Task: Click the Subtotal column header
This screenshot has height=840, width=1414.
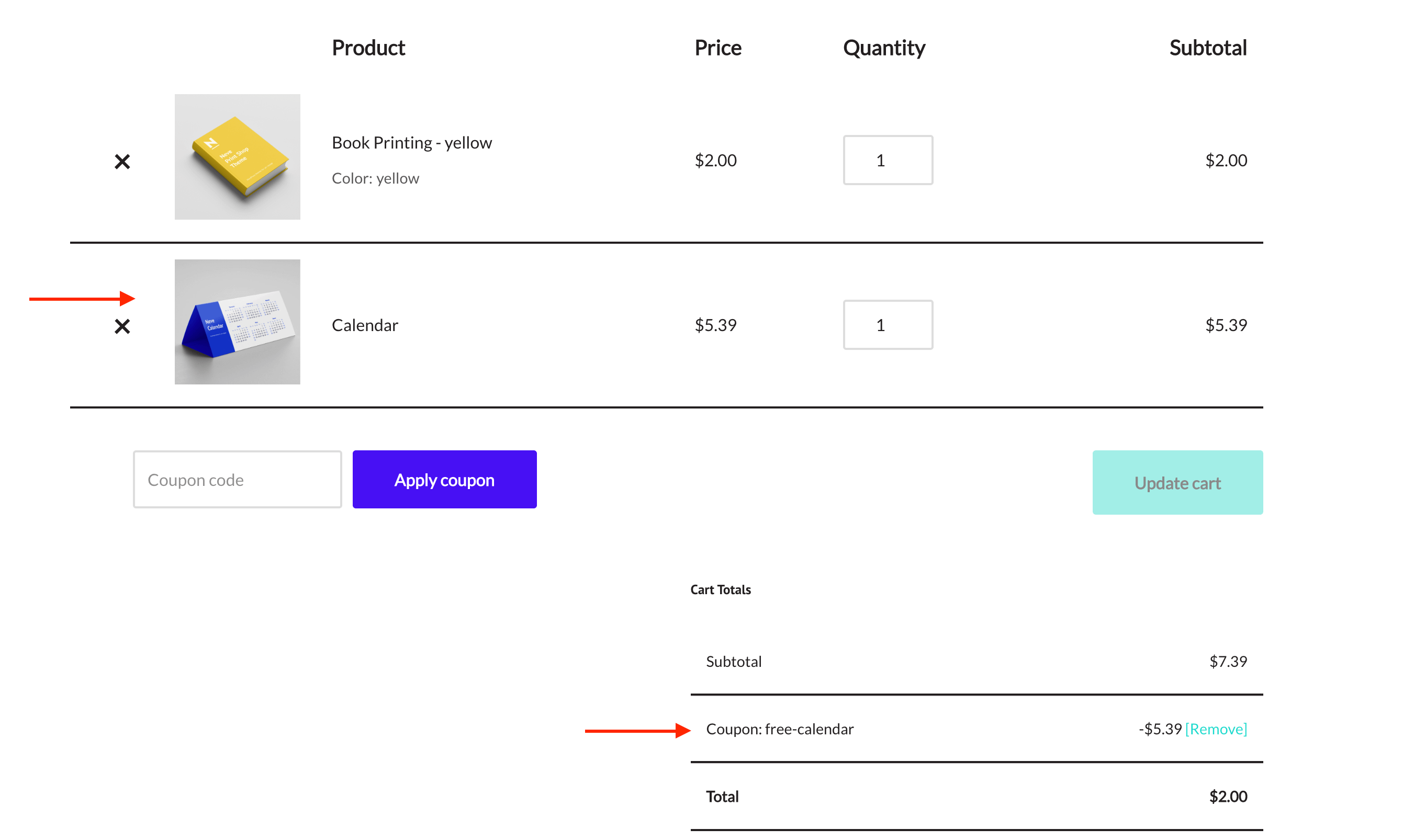Action: pos(1207,48)
